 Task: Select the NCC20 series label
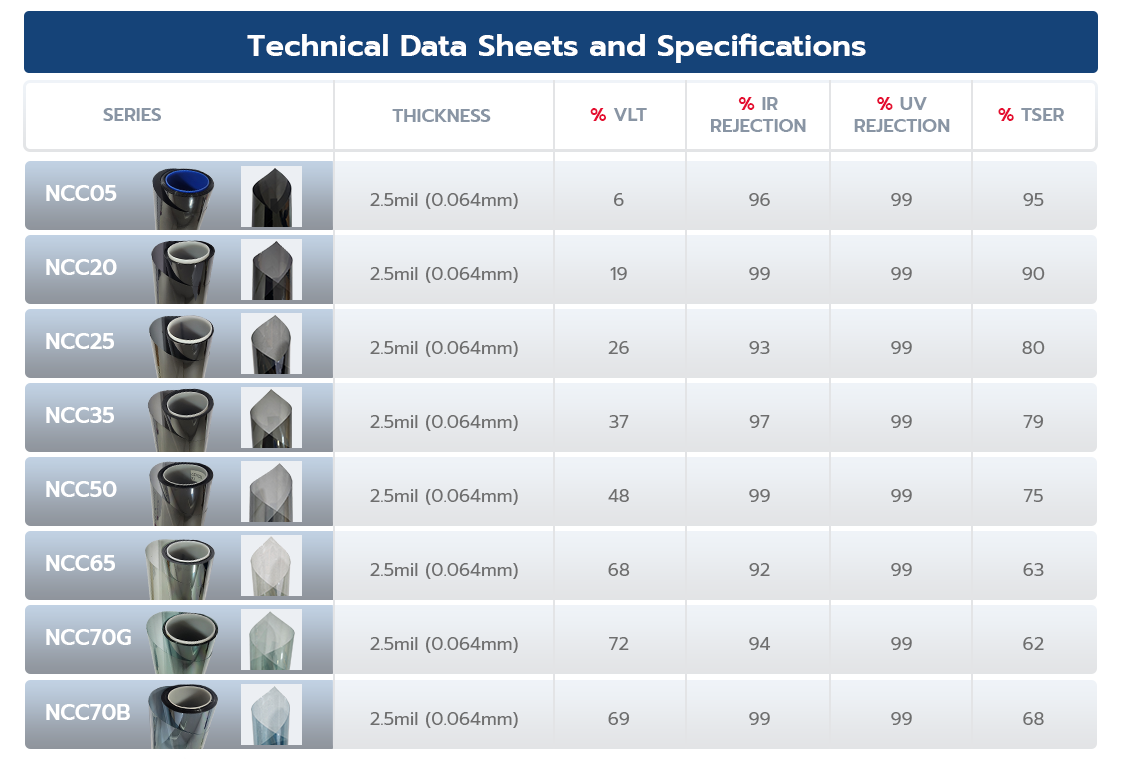pyautogui.click(x=80, y=268)
